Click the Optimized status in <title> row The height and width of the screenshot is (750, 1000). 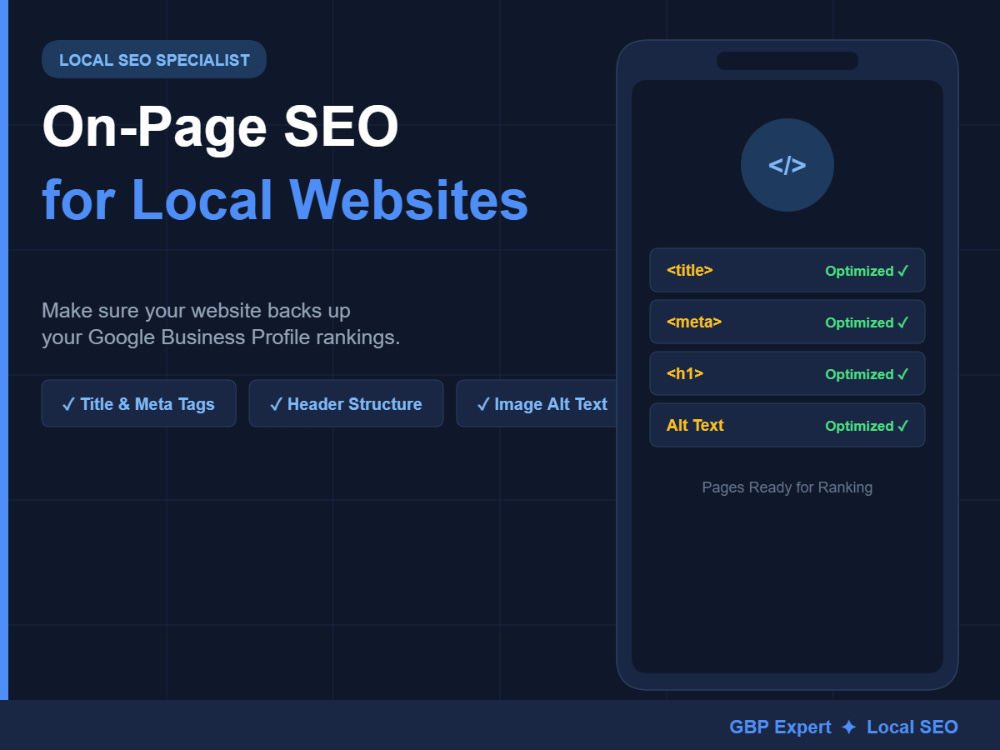click(867, 271)
